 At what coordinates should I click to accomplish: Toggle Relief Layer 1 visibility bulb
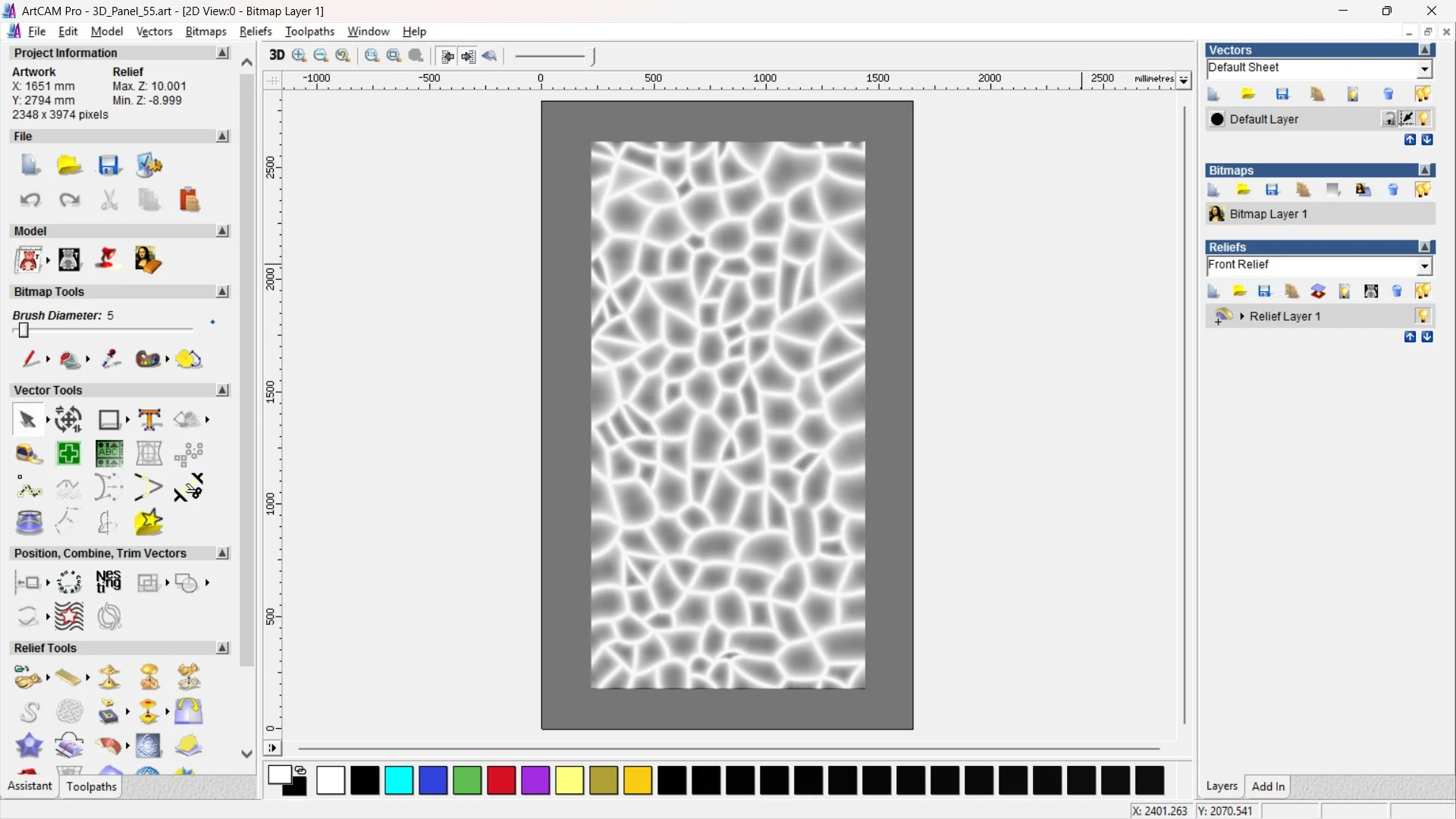(1423, 316)
